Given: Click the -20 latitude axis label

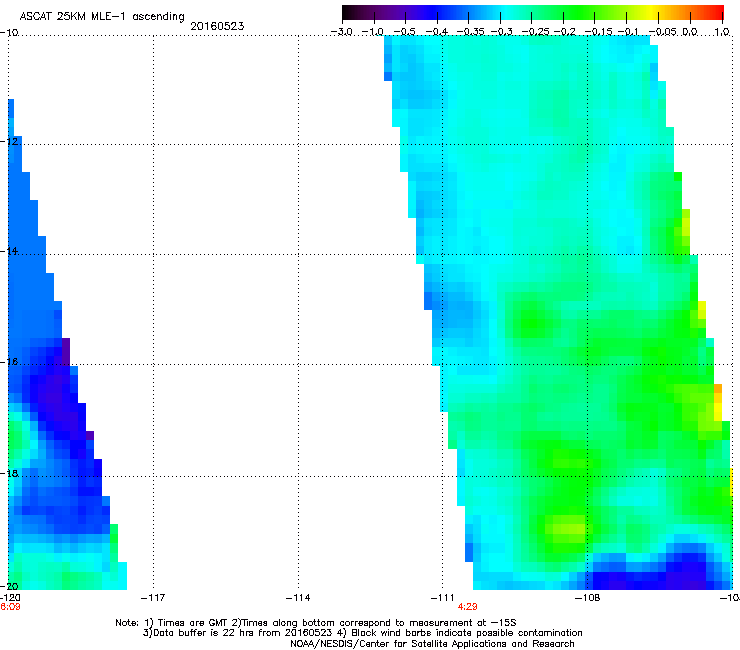Looking at the screenshot, I should 9,586.
